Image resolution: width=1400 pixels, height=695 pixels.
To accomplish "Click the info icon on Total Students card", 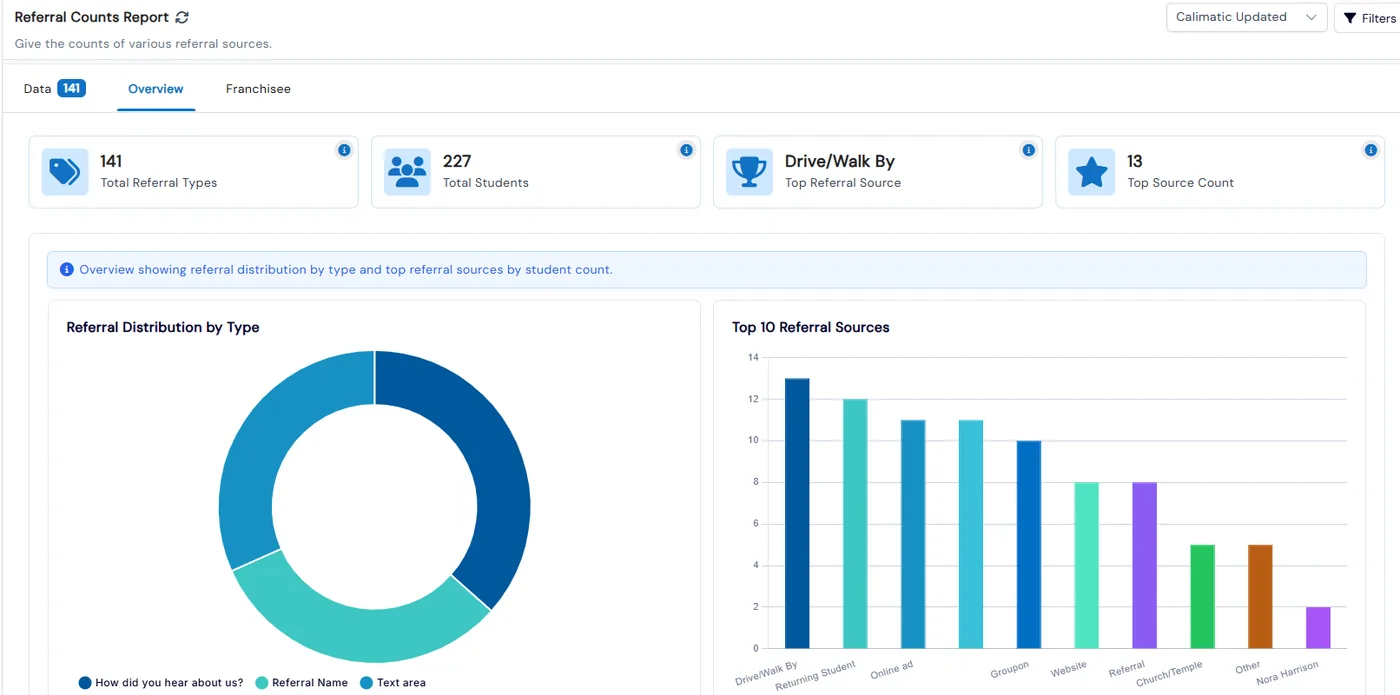I will click(686, 150).
